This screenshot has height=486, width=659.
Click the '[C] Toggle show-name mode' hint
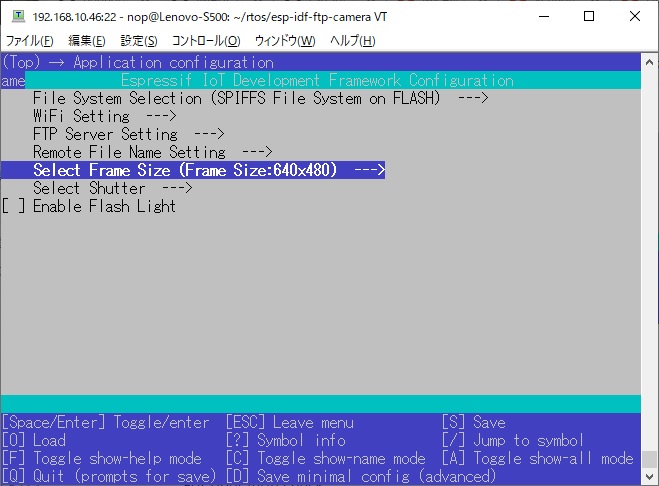(x=326, y=459)
